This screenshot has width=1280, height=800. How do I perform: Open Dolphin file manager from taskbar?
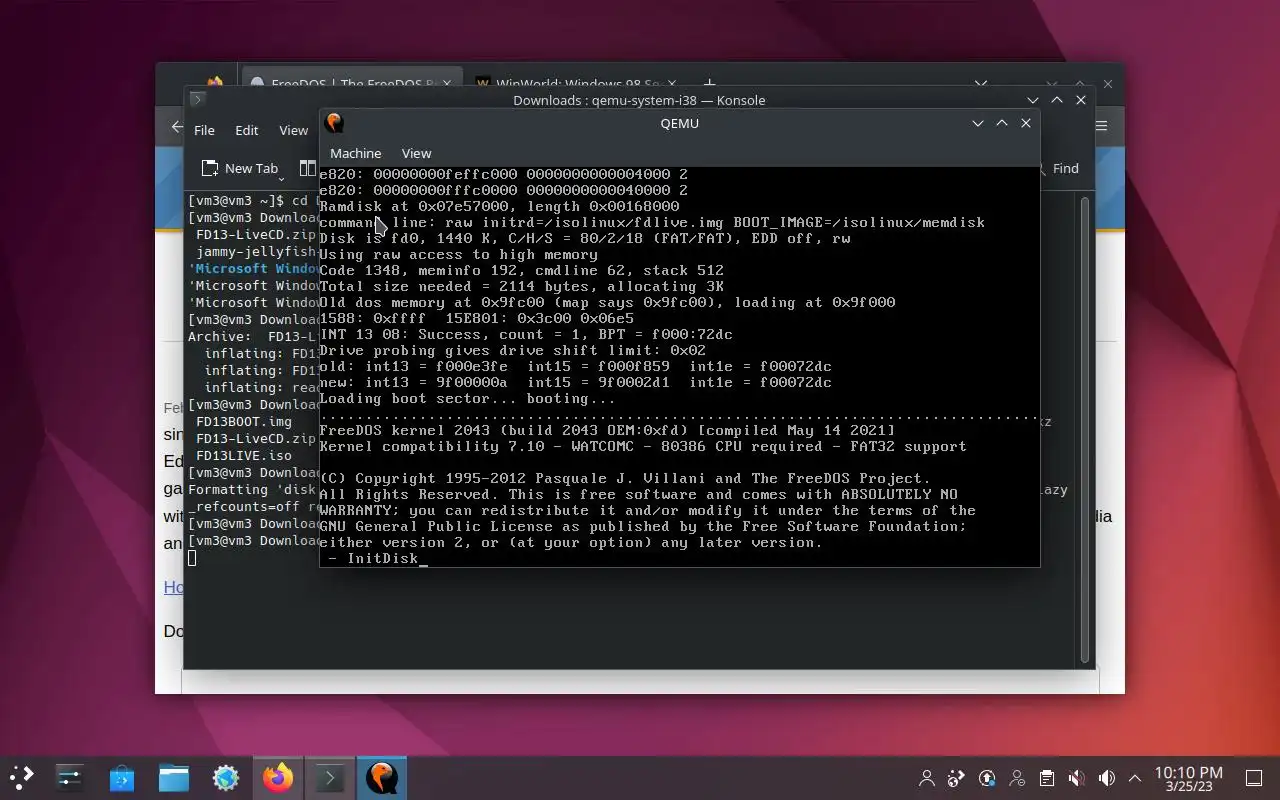coord(174,777)
